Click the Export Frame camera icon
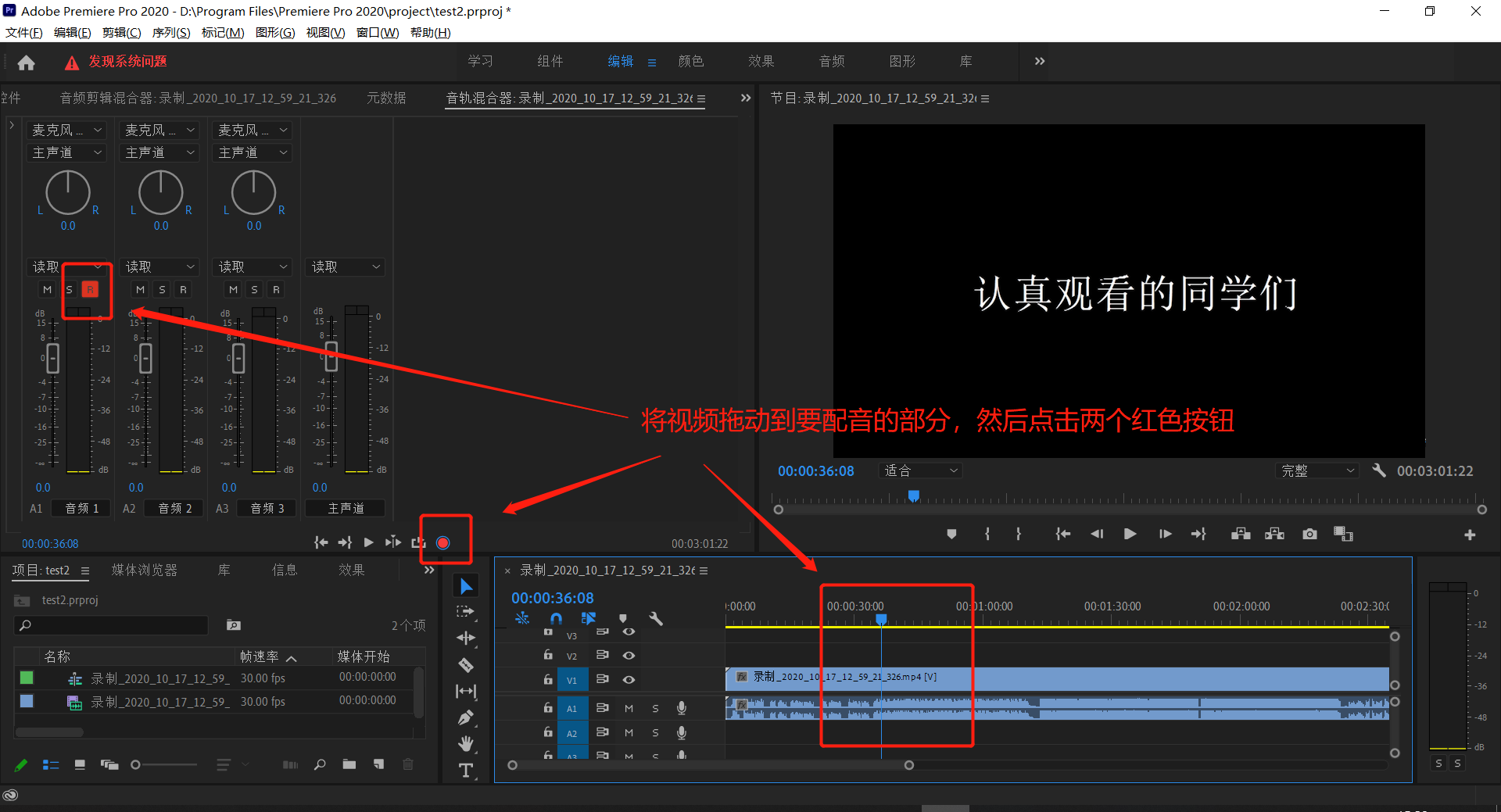The width and height of the screenshot is (1501, 812). (x=1309, y=534)
